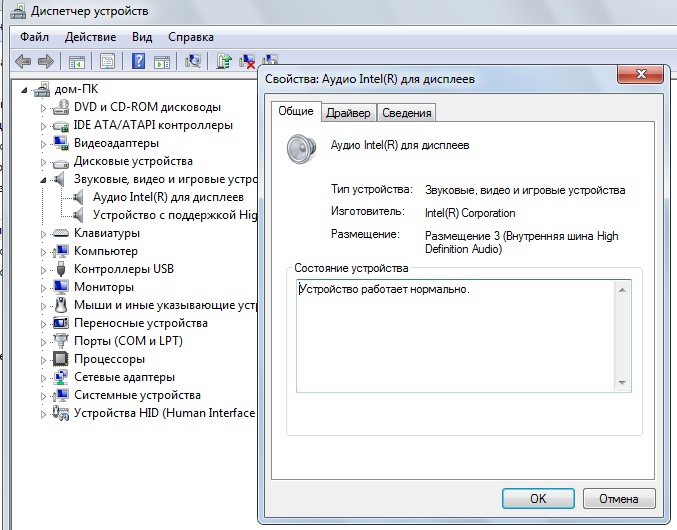
Task: Click the blue question-mark Help toolbar icon
Action: coord(138,61)
